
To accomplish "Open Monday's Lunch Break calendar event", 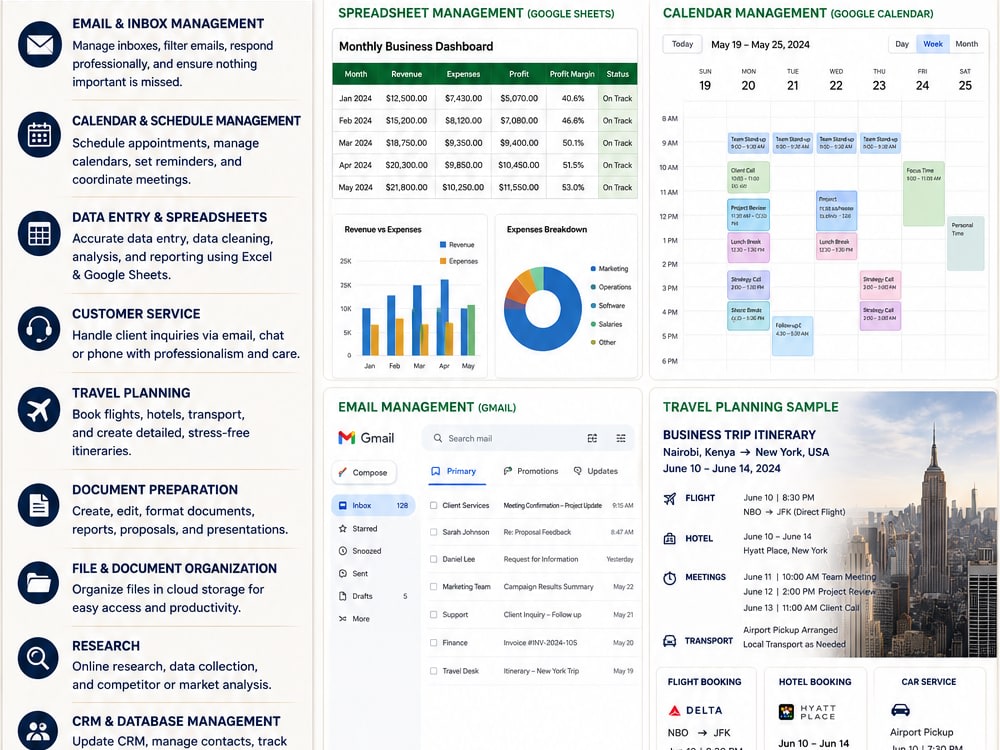I will (x=749, y=247).
